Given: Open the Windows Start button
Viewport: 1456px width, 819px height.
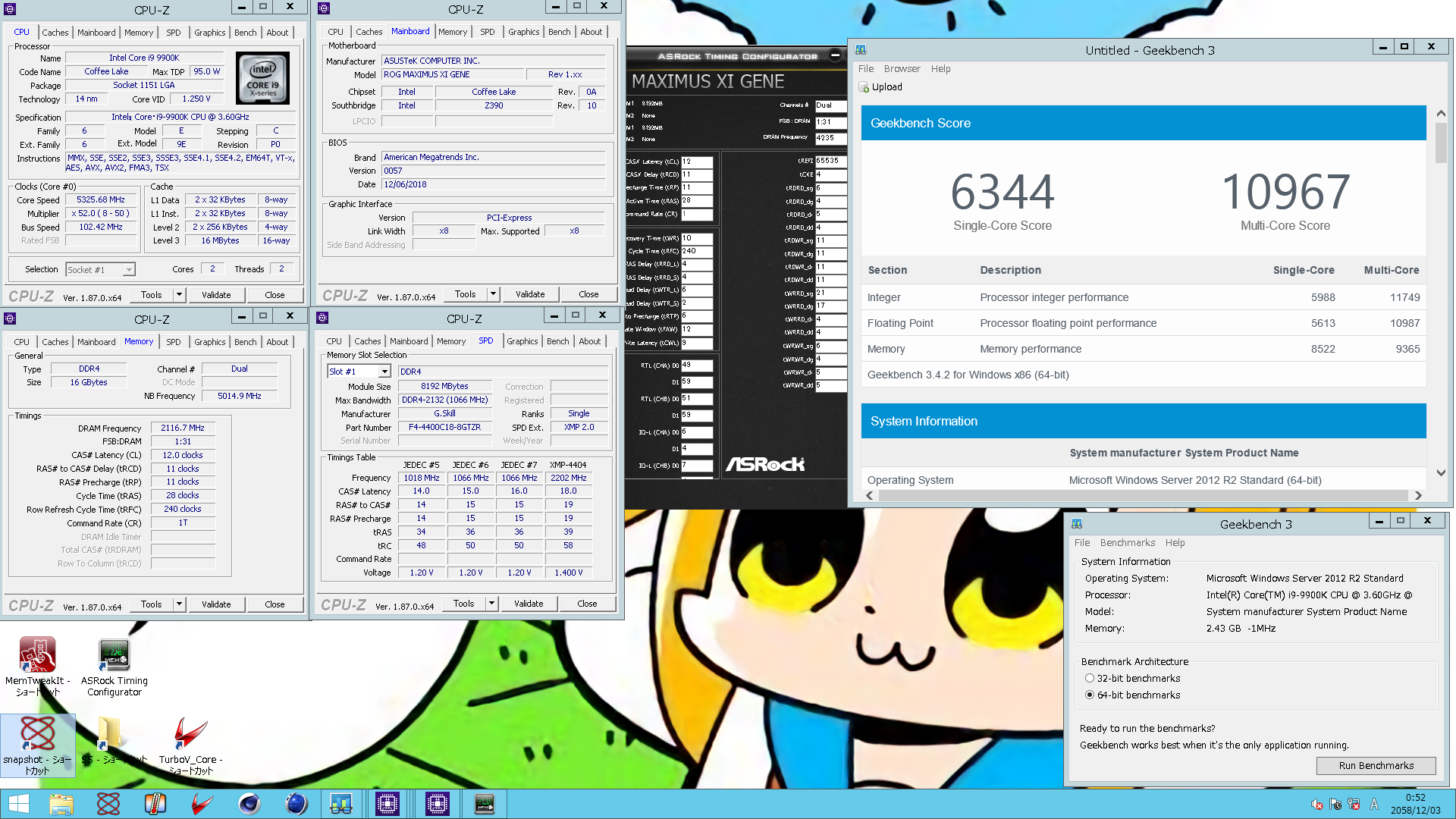Looking at the screenshot, I should click(x=18, y=804).
